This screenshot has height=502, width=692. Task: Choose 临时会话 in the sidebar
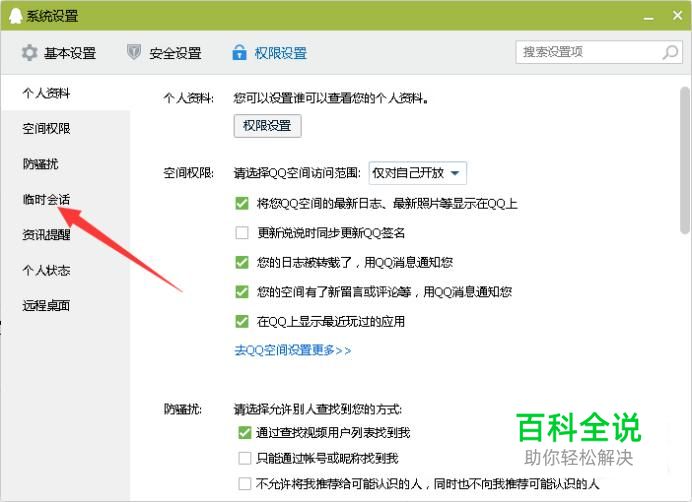pyautogui.click(x=65, y=199)
